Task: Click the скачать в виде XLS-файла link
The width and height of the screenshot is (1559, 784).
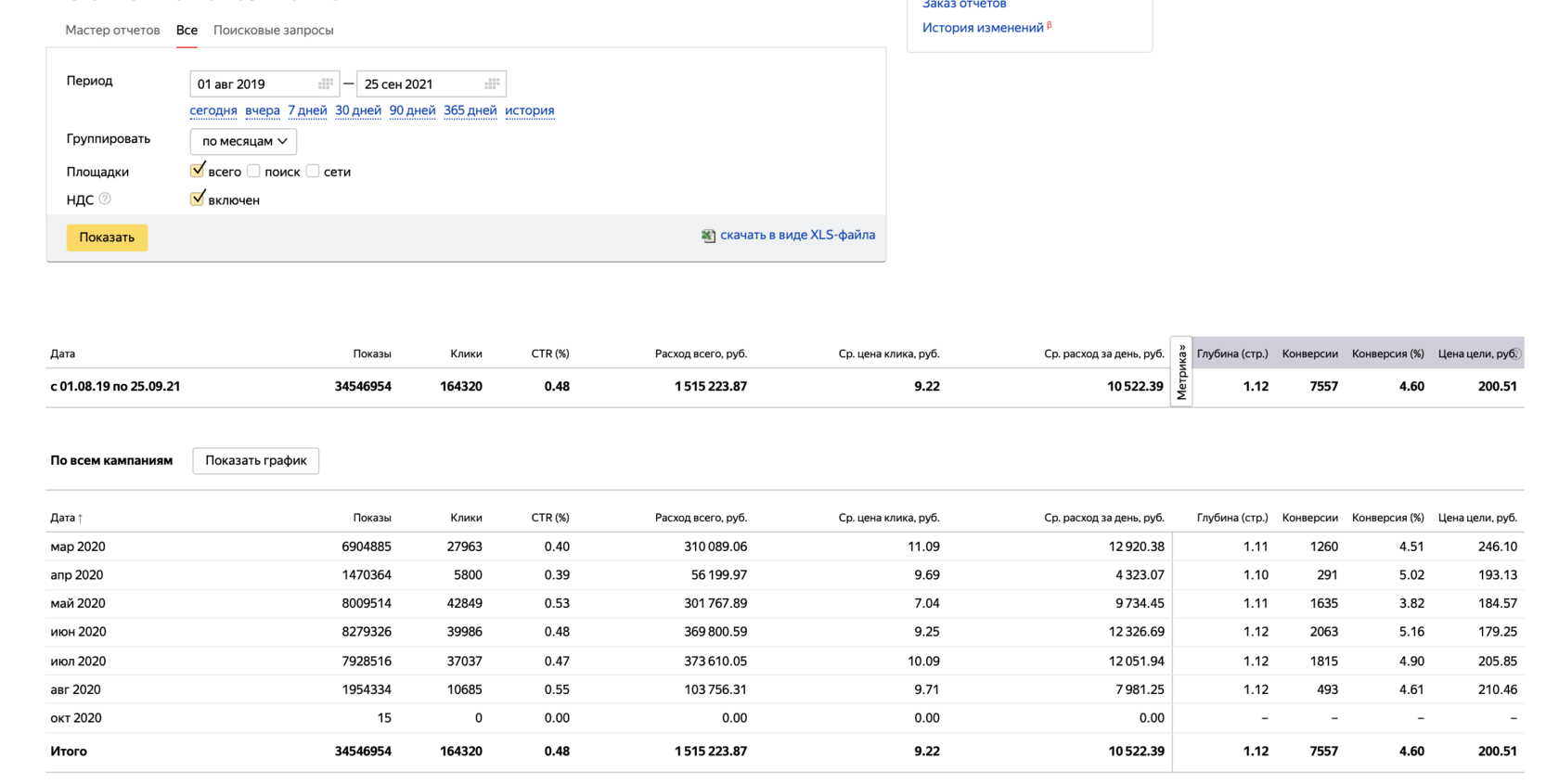Action: 797,235
